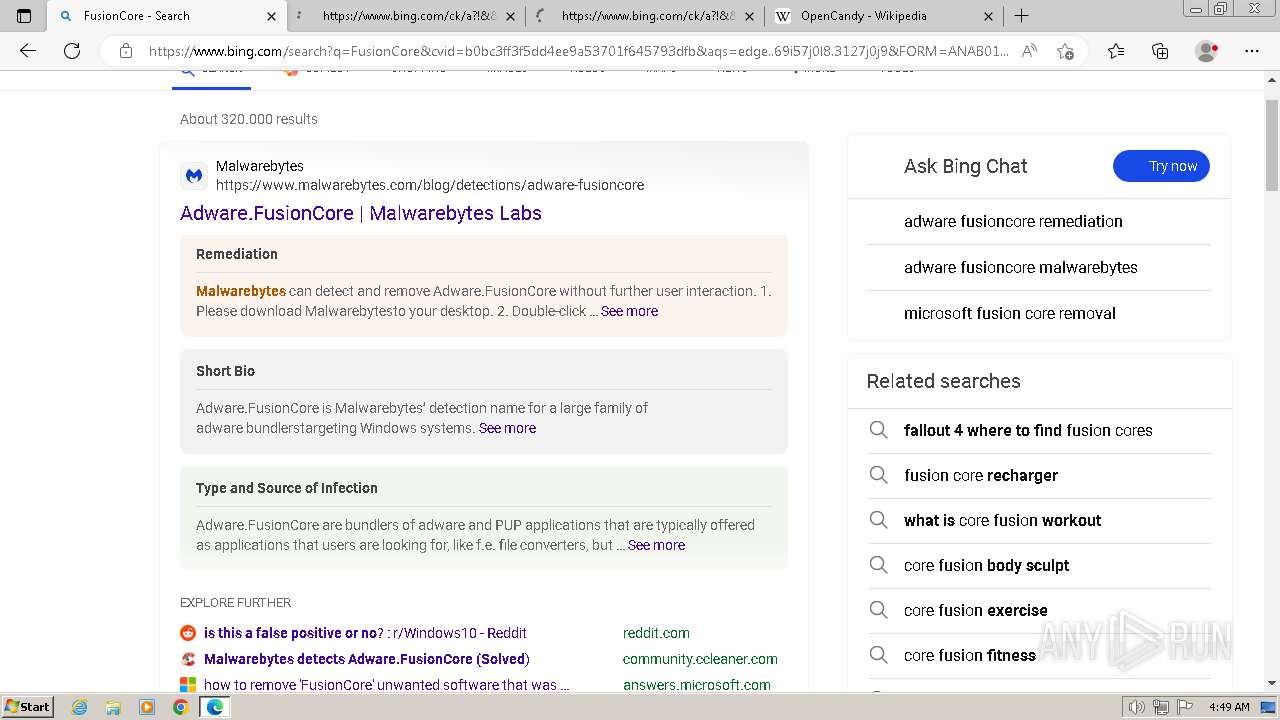Image resolution: width=1280 pixels, height=720 pixels.
Task: Open the network tray icon
Action: point(1160,707)
